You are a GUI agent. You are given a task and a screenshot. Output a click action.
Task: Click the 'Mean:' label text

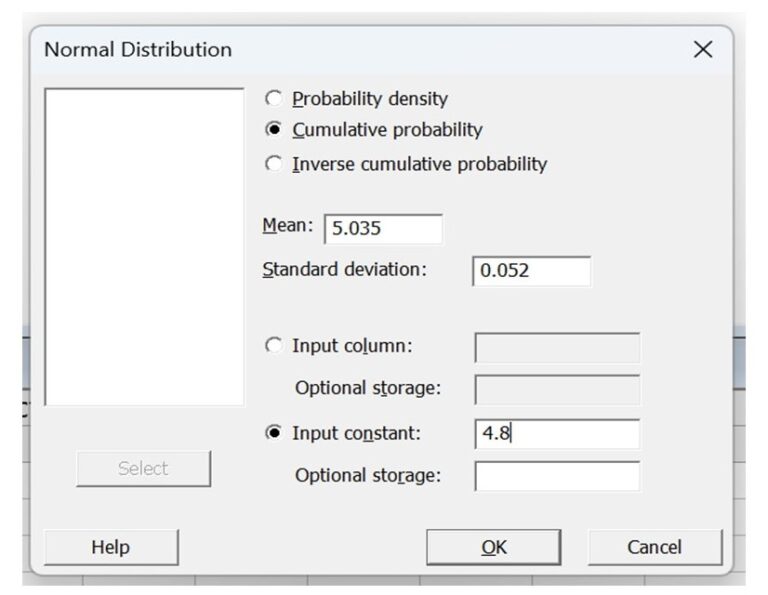[287, 226]
